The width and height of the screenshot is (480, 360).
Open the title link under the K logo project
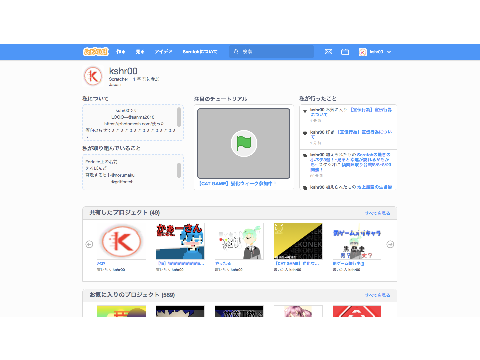tap(101, 263)
